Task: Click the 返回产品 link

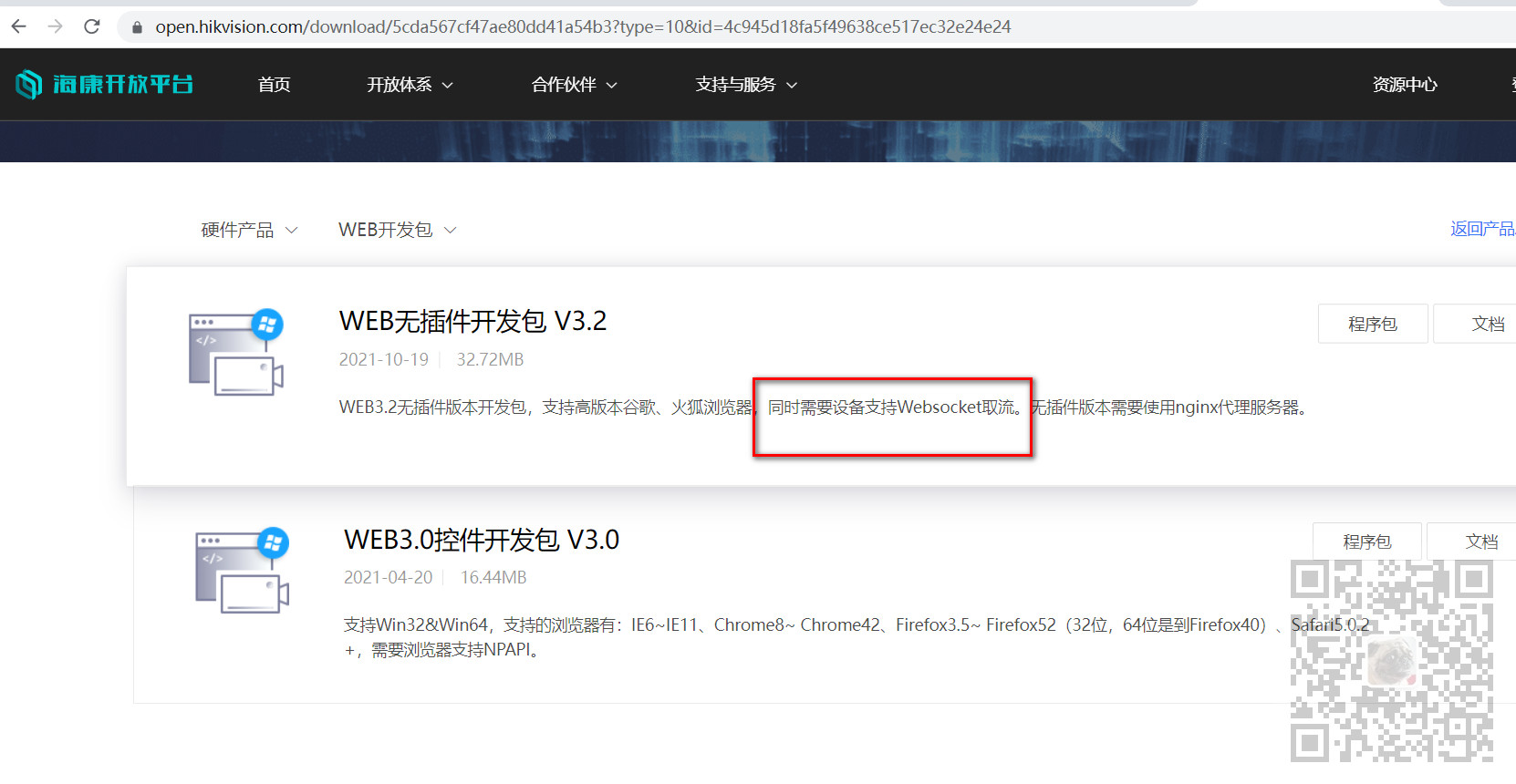Action: (1483, 229)
